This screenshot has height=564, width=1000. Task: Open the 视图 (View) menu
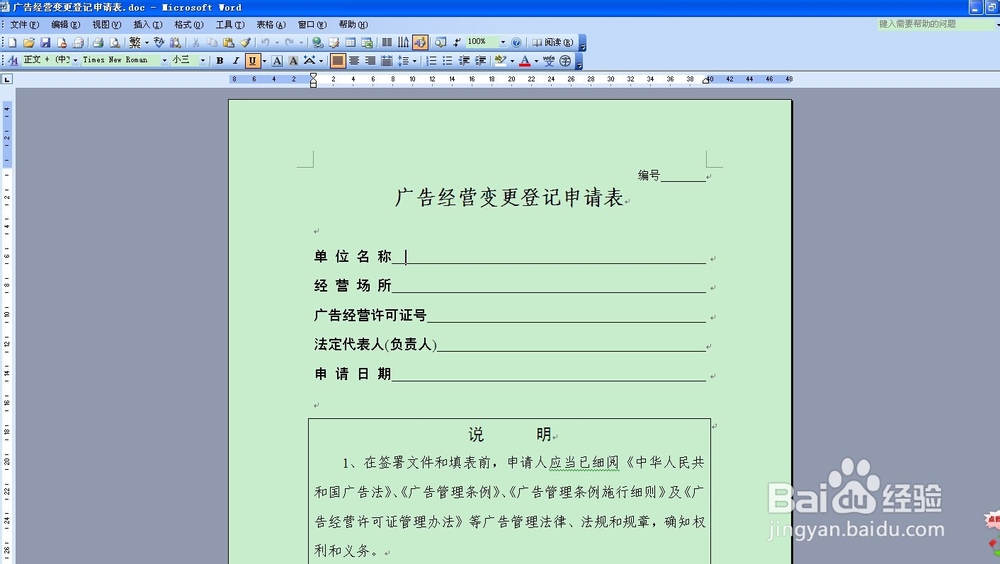pyautogui.click(x=107, y=24)
